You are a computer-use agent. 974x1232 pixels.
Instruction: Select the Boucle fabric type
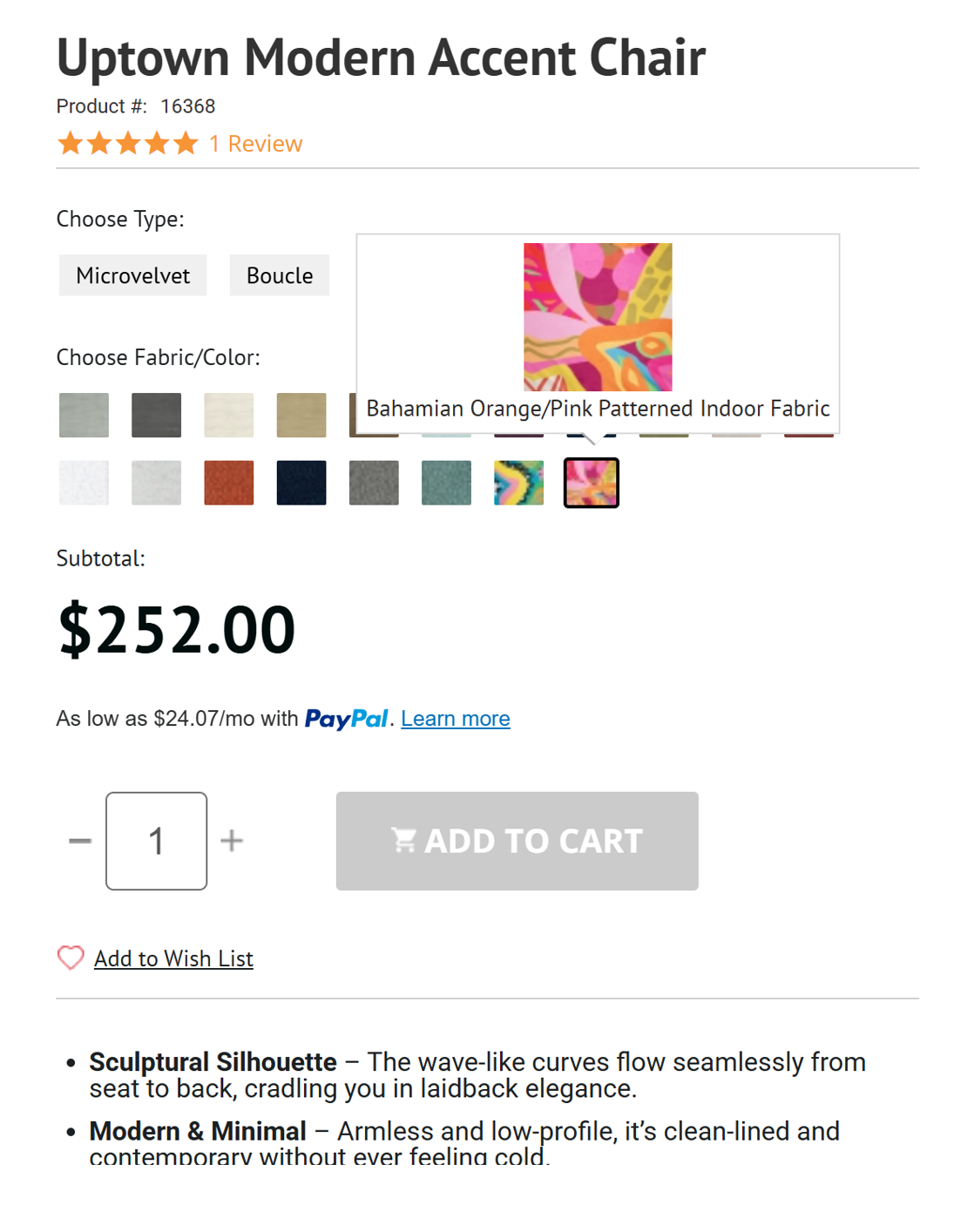pos(280,275)
